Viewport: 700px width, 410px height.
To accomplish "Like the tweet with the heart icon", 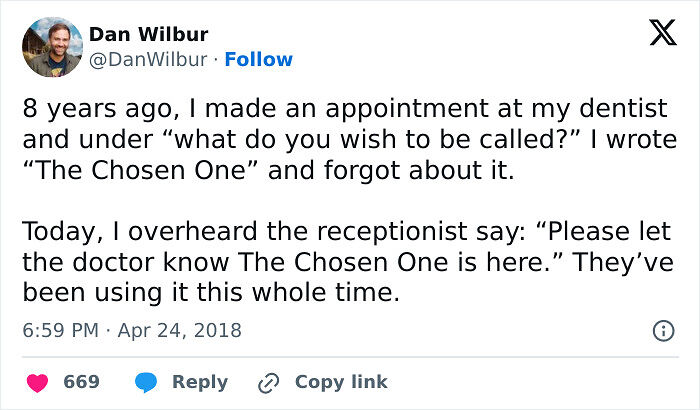I will click(36, 382).
